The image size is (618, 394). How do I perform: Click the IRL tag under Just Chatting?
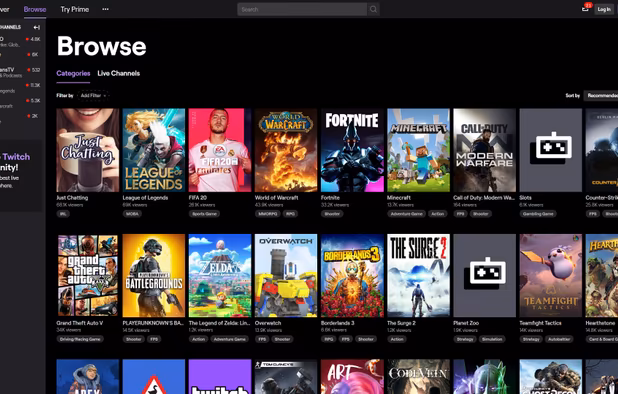pos(63,214)
